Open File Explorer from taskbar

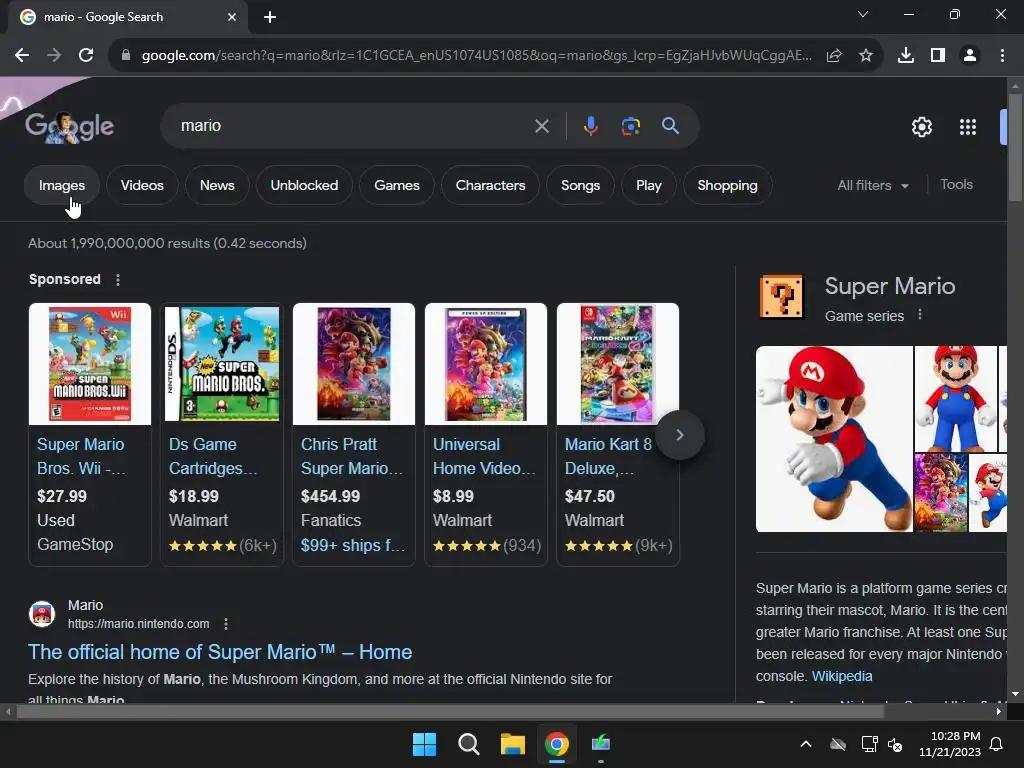click(x=513, y=744)
